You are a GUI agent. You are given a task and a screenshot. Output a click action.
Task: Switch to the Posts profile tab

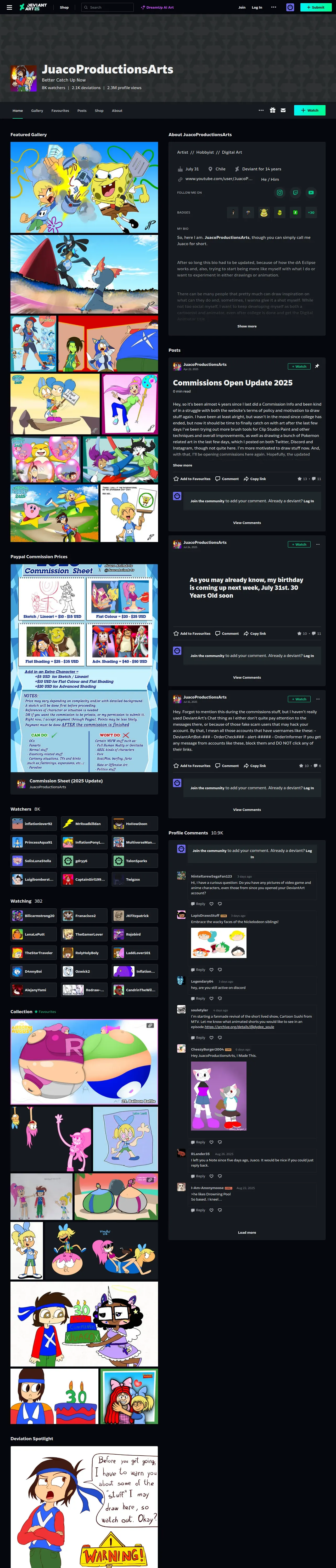82,111
